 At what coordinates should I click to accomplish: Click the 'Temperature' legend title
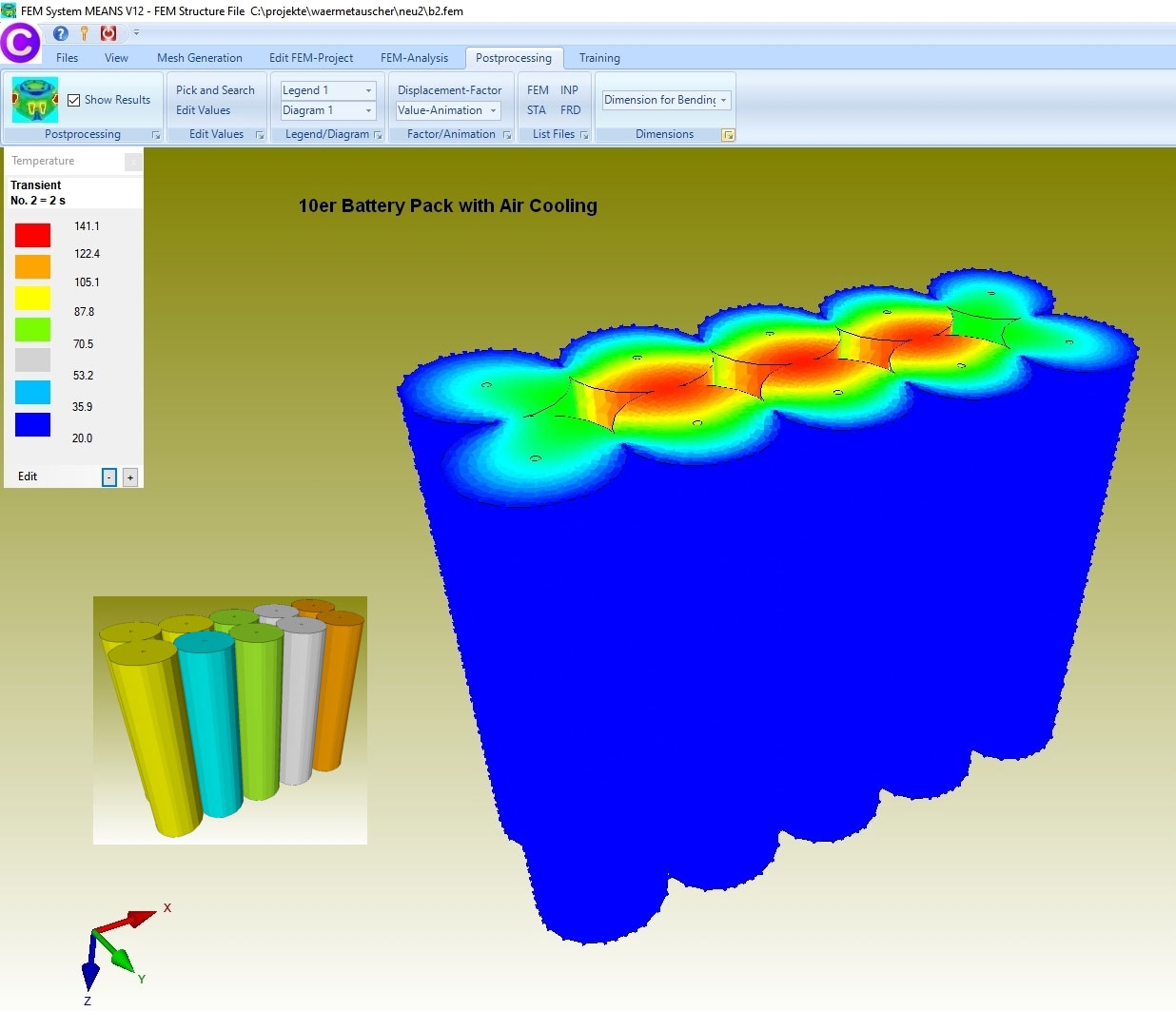point(43,161)
